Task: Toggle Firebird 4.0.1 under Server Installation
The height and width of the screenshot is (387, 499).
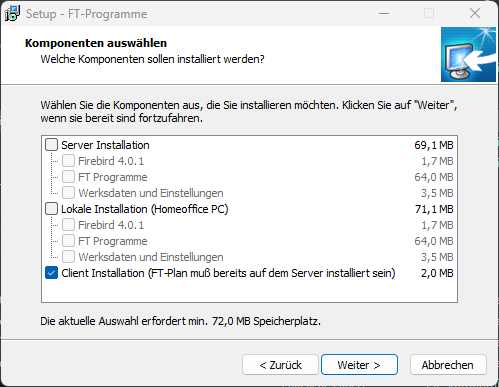Action: [68, 161]
